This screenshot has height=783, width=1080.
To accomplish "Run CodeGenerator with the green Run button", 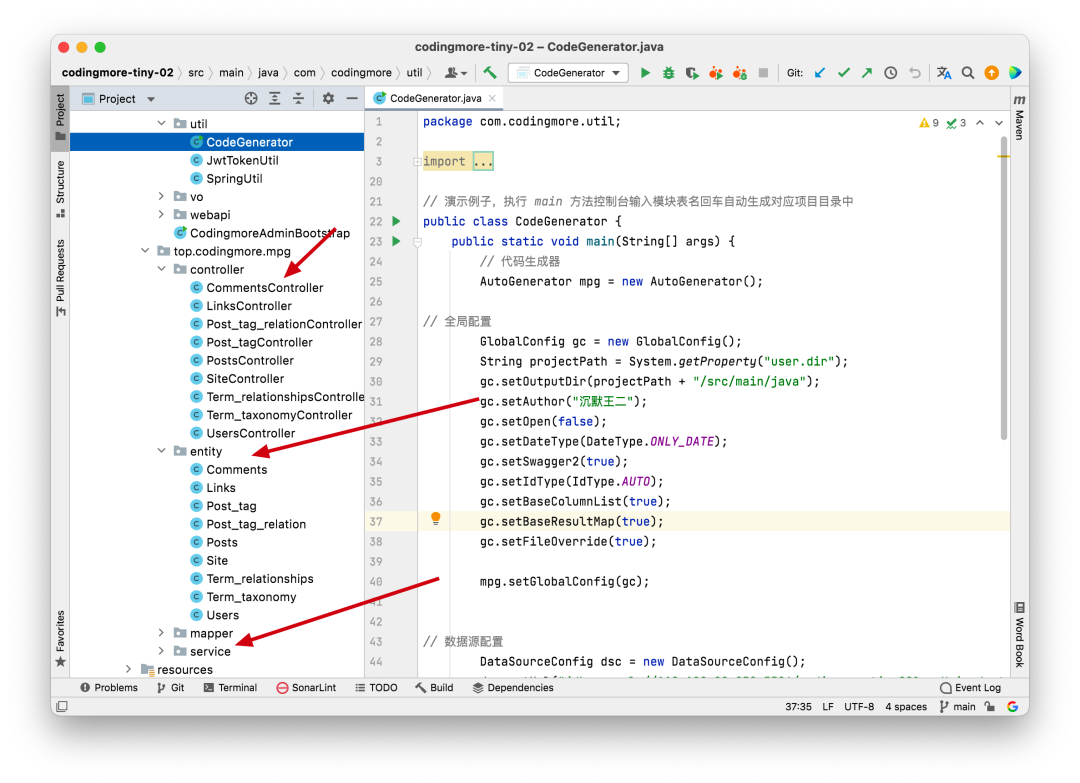I will pos(645,73).
